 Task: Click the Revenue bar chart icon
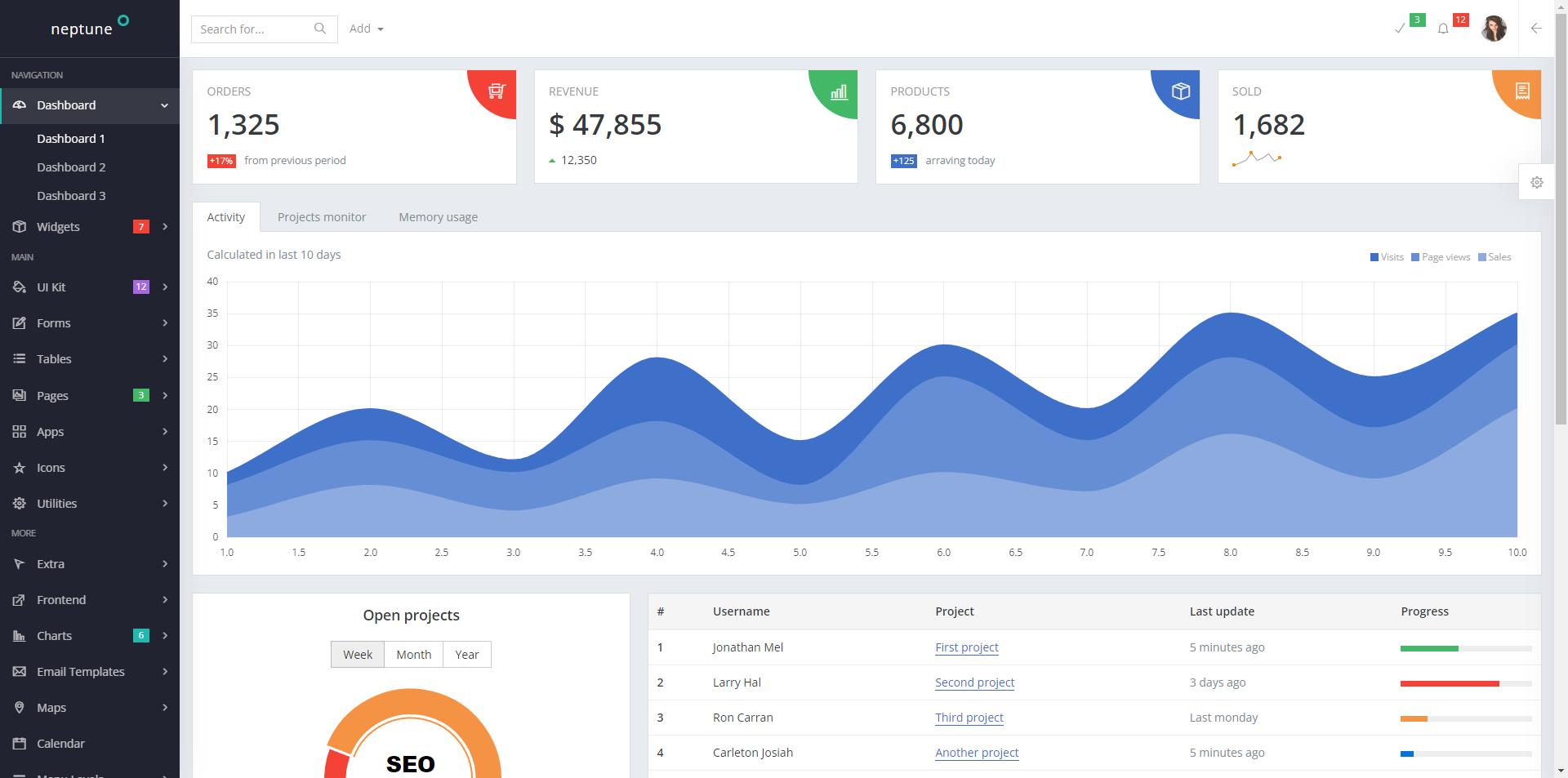(x=839, y=91)
